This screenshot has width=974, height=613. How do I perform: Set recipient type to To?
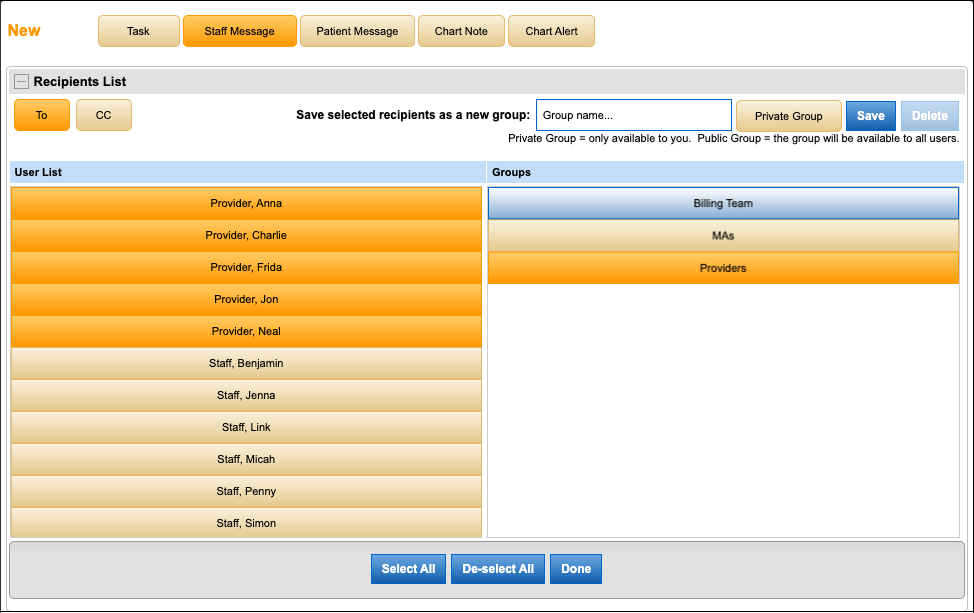coord(41,115)
